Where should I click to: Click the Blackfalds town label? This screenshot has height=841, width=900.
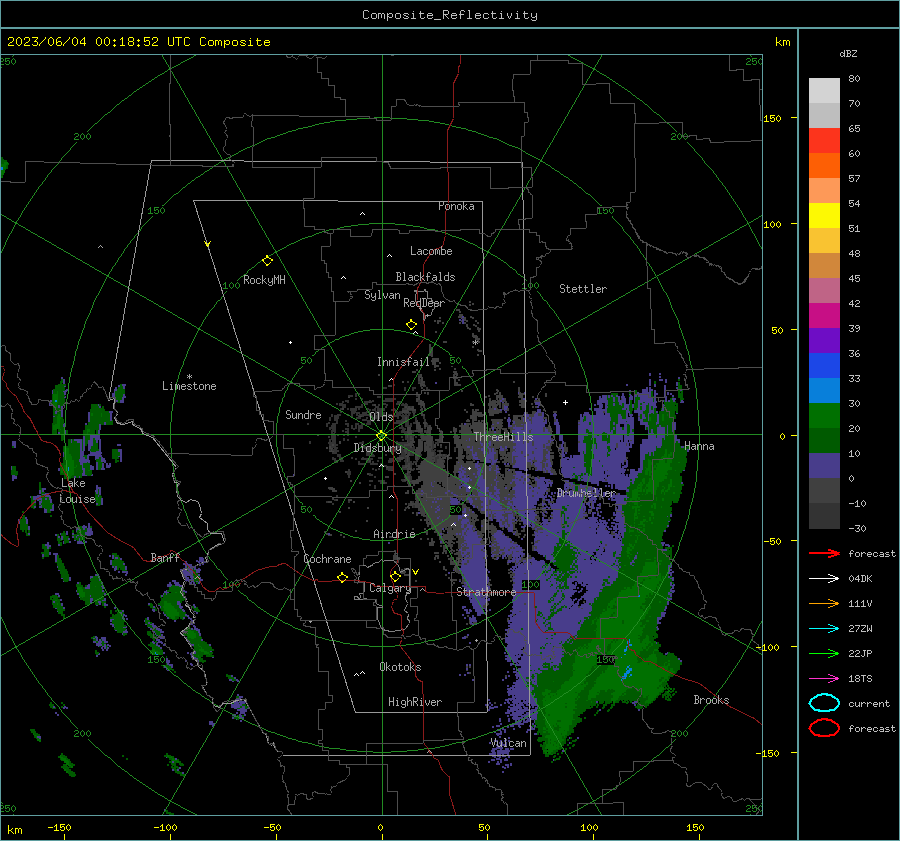[x=425, y=277]
